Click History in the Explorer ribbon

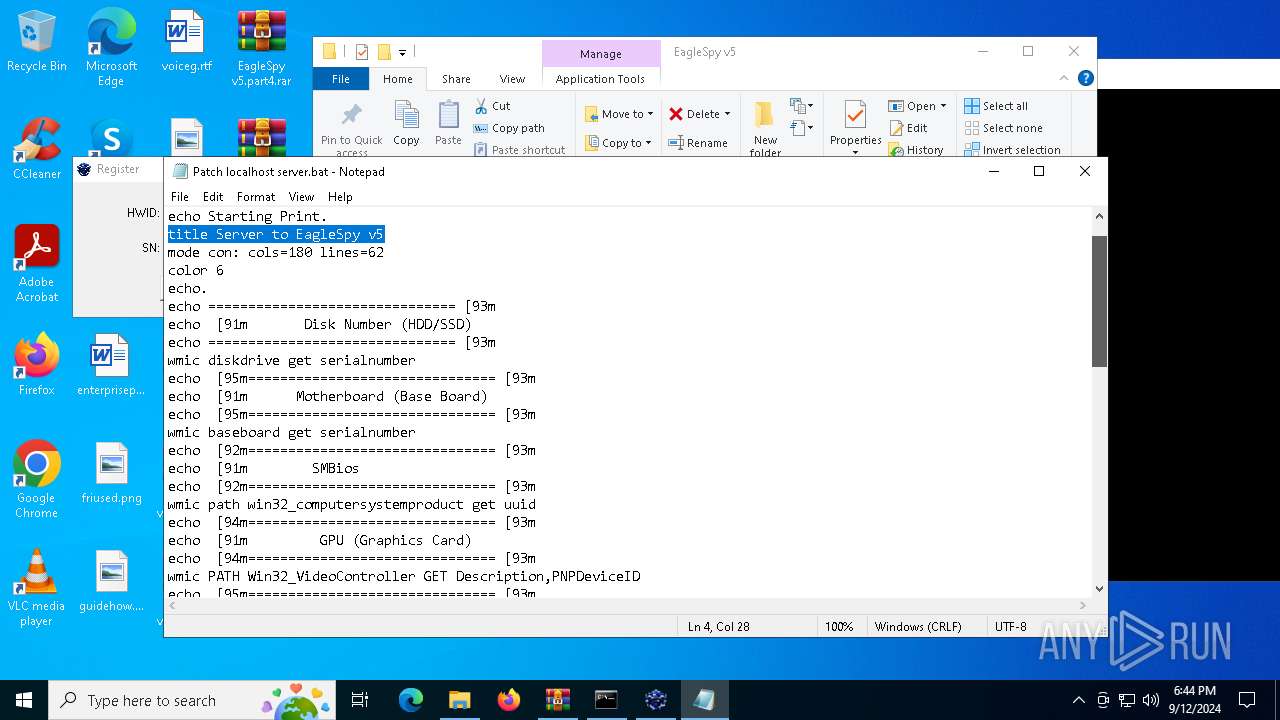[916, 150]
